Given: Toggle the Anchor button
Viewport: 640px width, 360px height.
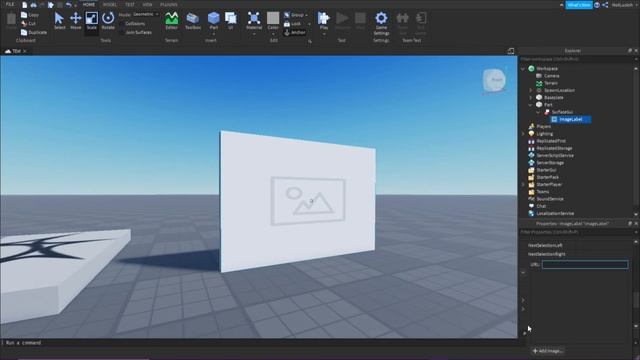Looking at the screenshot, I should point(295,32).
